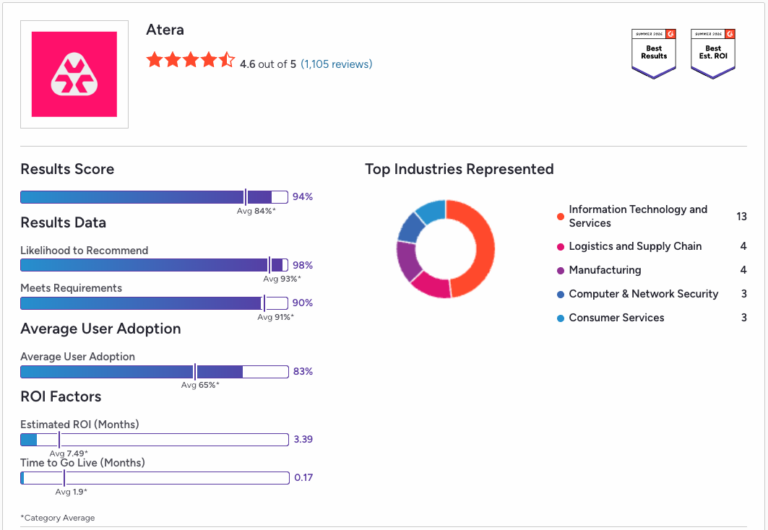Click the '3.39' estimated ROI value
Image resolution: width=768 pixels, height=530 pixels.
tap(303, 439)
